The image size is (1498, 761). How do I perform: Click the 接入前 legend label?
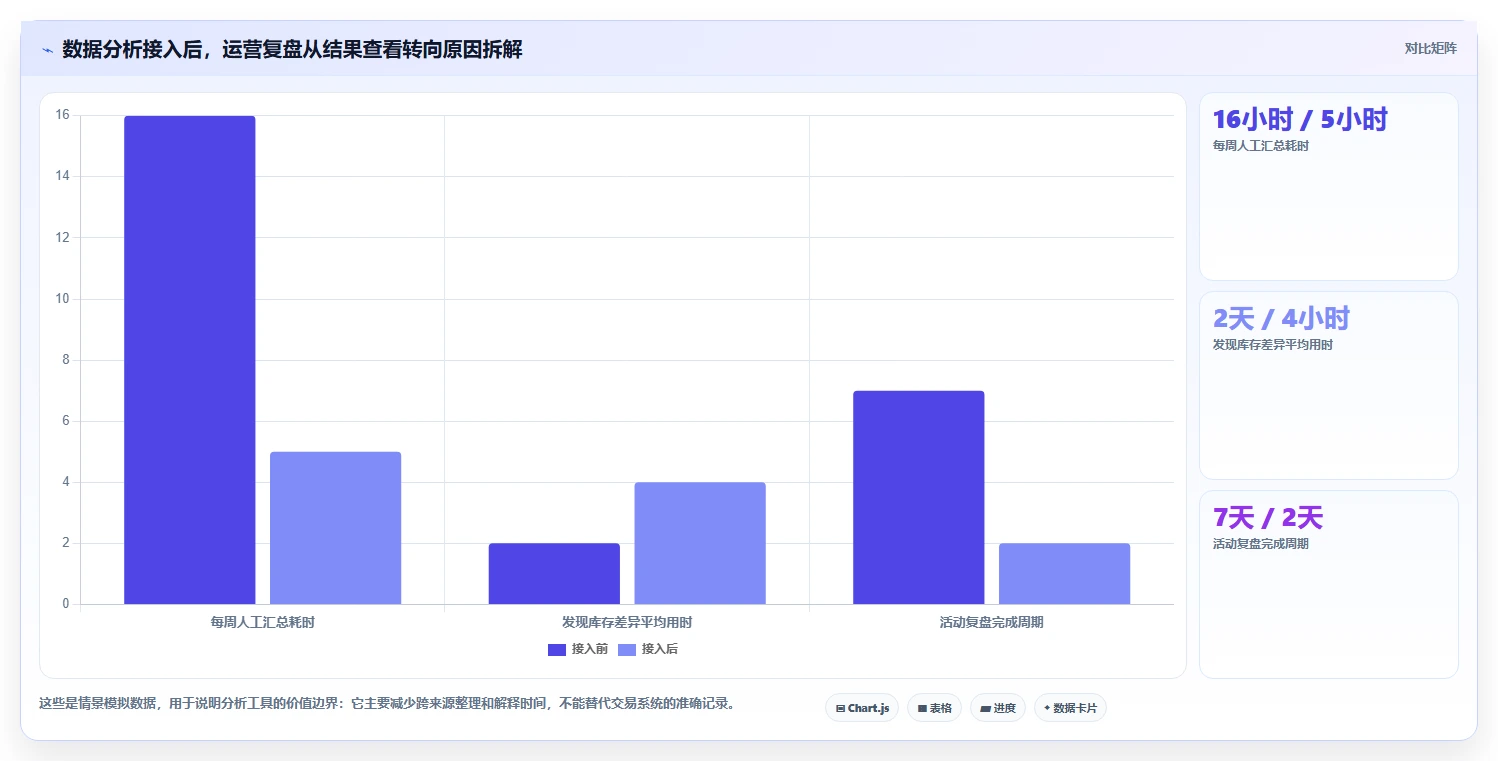click(x=590, y=650)
